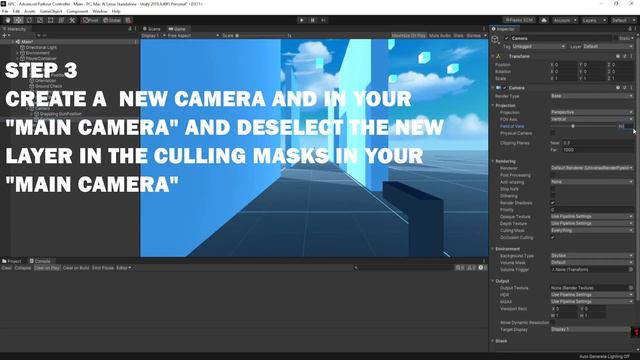Click Maximize On Play button
The height and width of the screenshot is (360, 640).
tap(408, 36)
